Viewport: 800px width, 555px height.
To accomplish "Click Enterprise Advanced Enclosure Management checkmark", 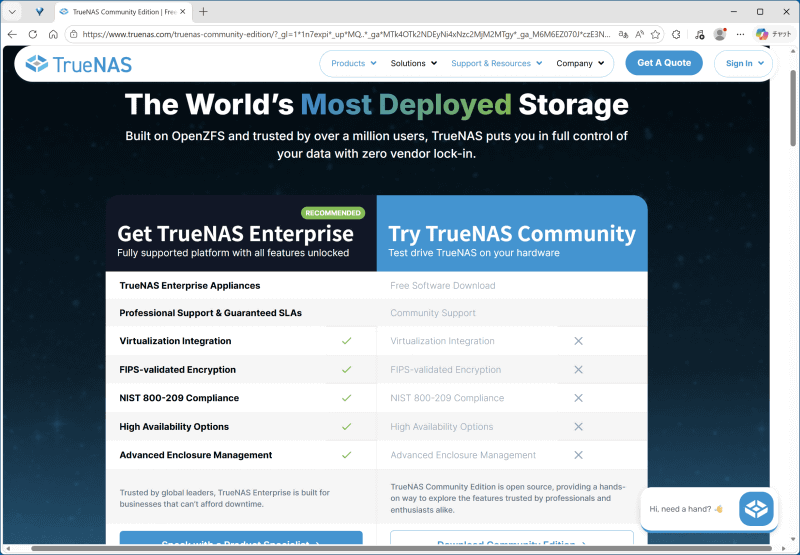I will (x=346, y=455).
